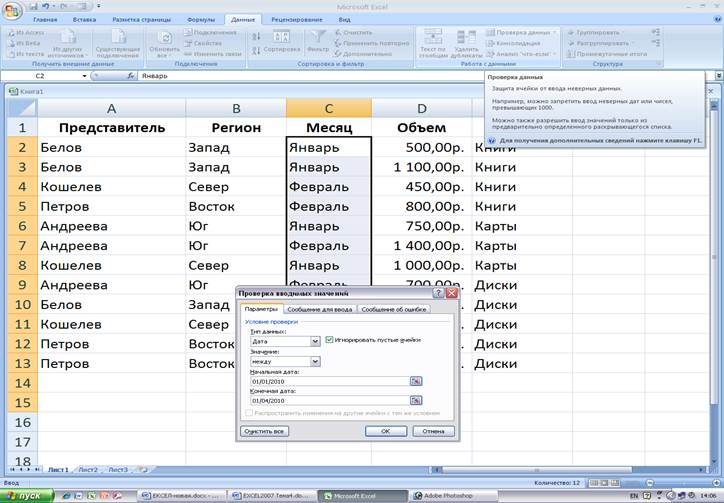
Task: Click range selector icon beside Конечная дата
Action: [x=417, y=401]
